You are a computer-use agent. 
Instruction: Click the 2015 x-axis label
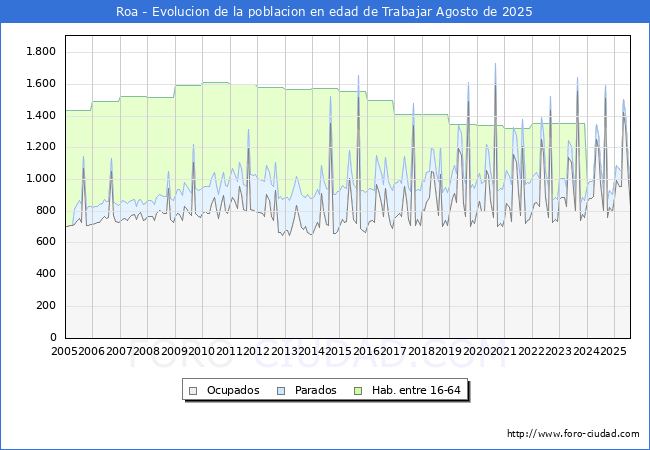tap(339, 352)
